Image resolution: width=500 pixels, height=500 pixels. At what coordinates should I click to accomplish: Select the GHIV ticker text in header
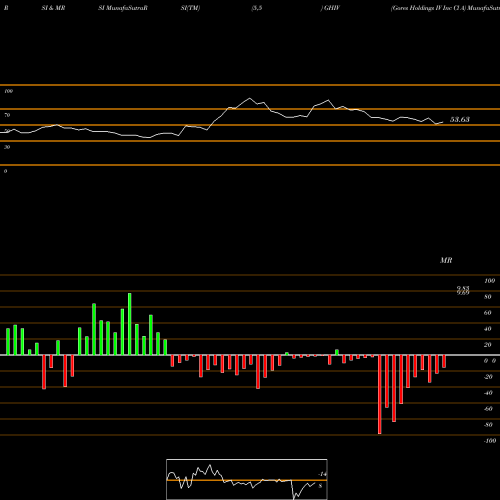[332, 8]
